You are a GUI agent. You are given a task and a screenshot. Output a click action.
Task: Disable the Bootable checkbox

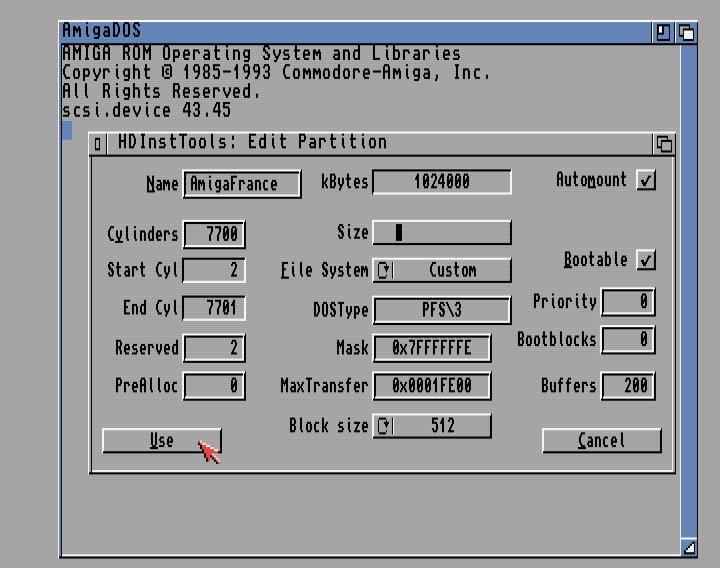tap(647, 260)
